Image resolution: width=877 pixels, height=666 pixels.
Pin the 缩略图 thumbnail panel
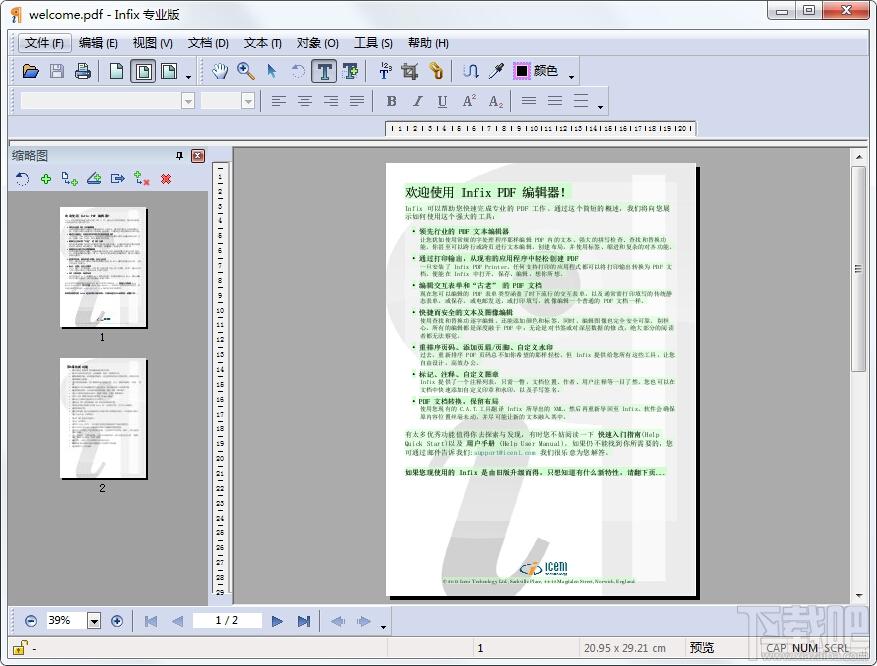click(179, 155)
